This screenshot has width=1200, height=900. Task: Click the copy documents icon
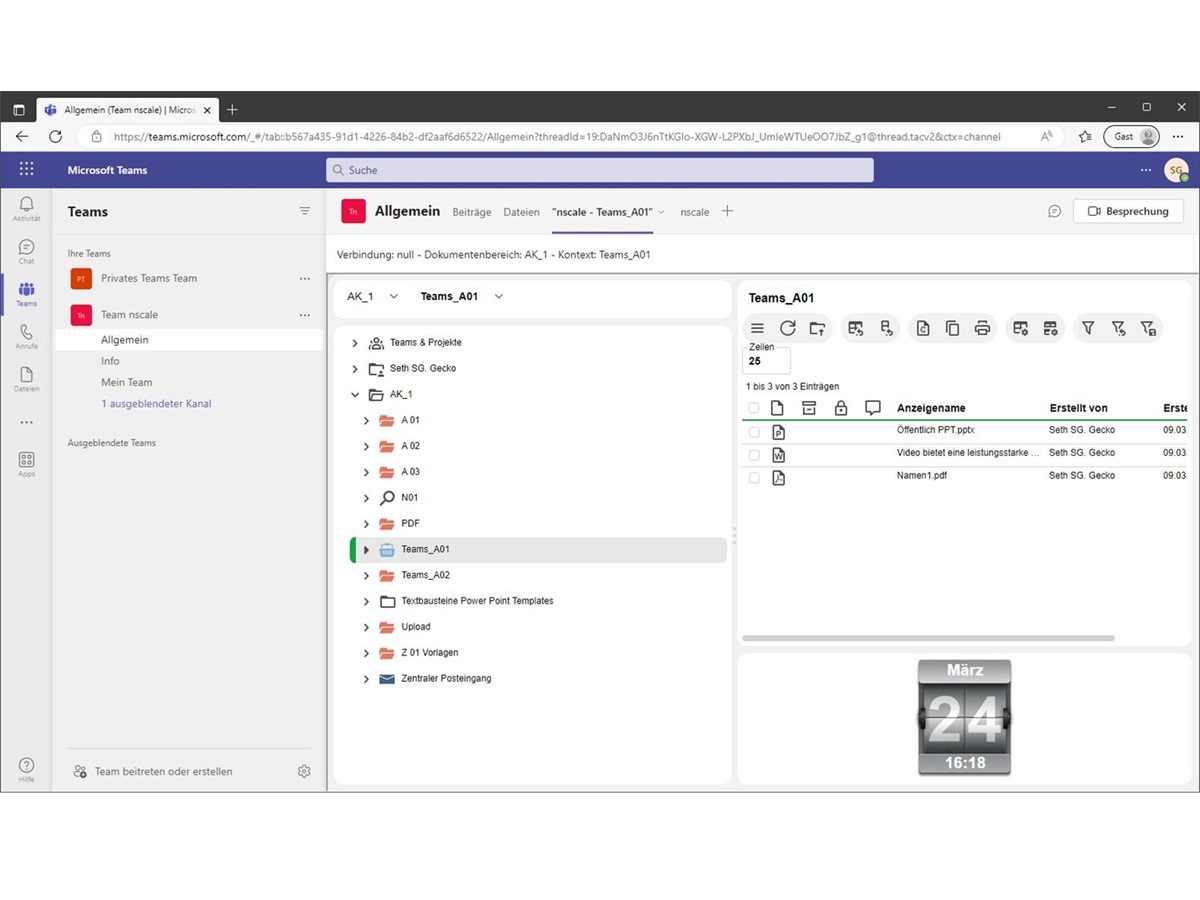(x=952, y=328)
